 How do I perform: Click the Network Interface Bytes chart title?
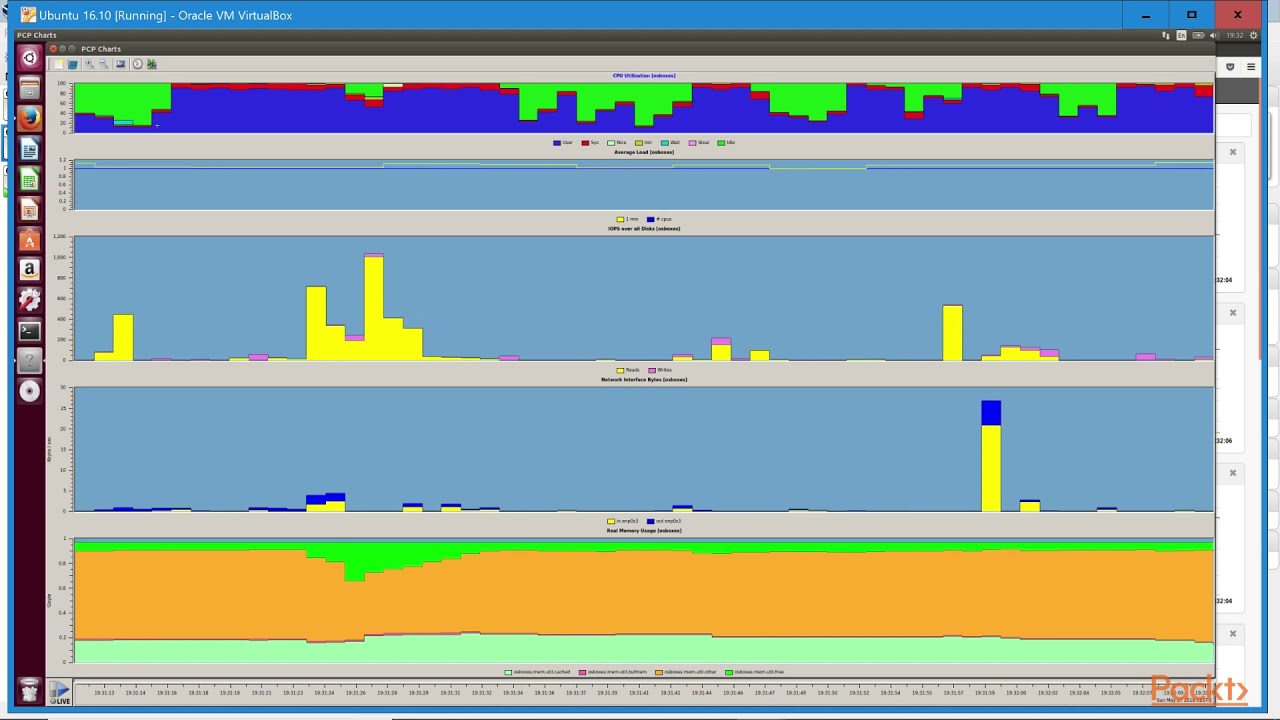tap(644, 380)
